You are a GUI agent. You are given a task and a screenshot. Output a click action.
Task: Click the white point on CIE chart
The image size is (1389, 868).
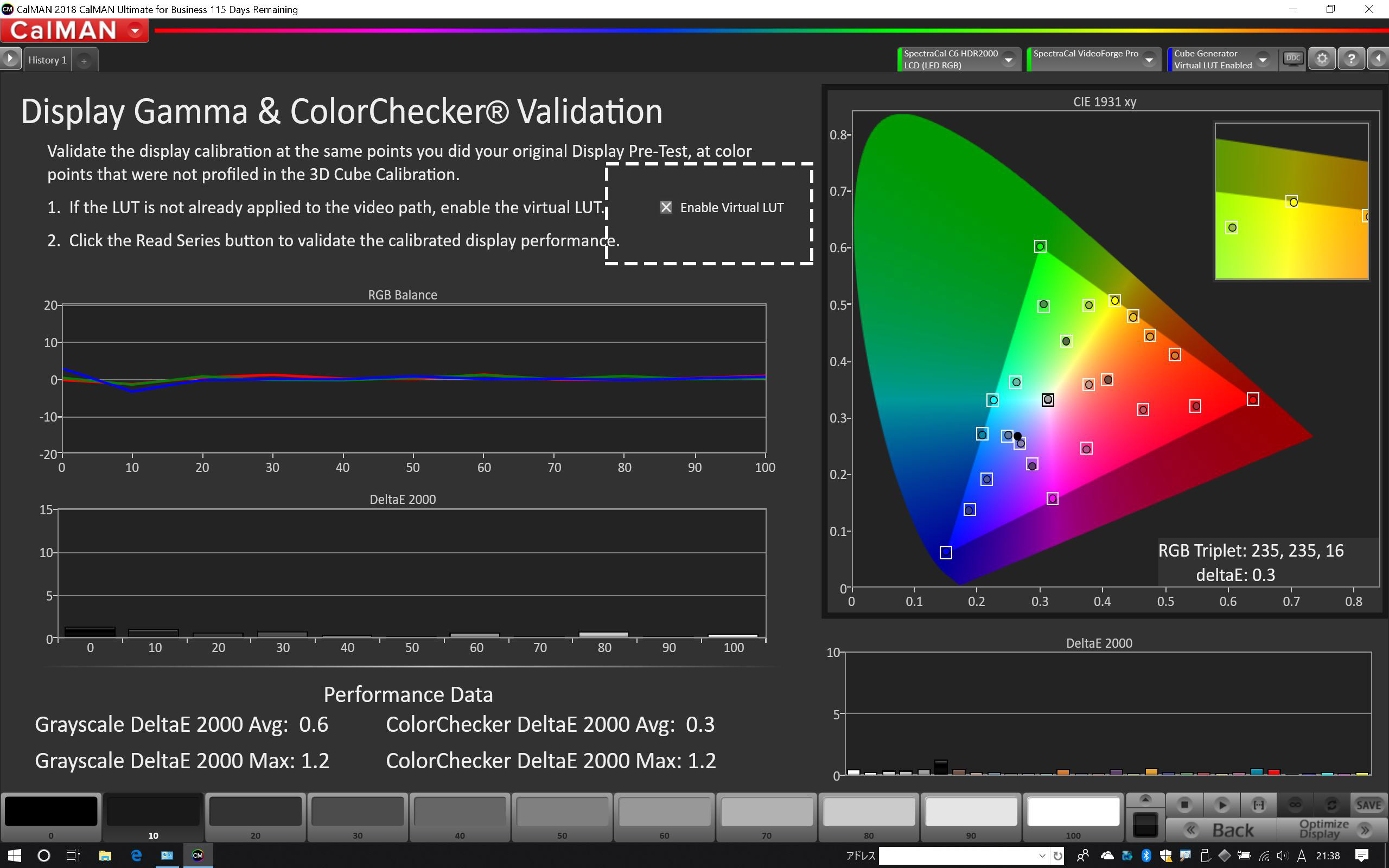(x=1048, y=400)
